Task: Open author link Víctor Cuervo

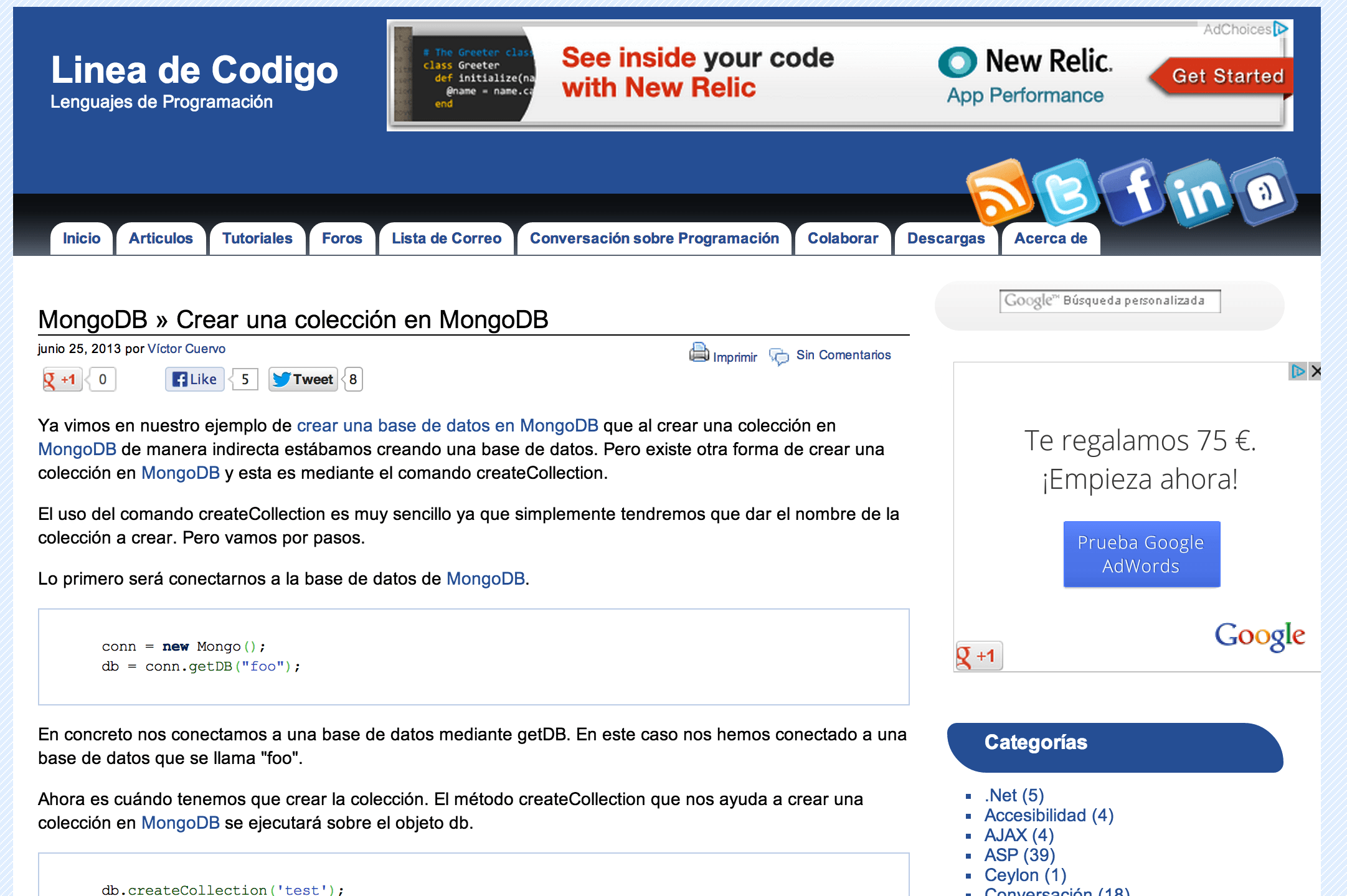Action: point(186,349)
